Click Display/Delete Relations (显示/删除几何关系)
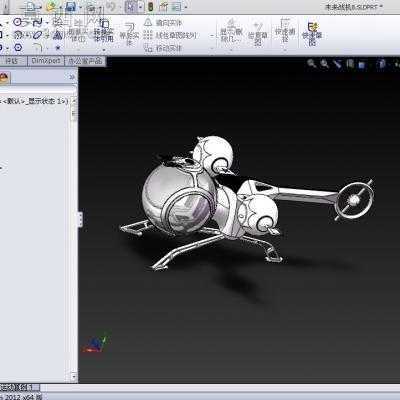Screen dimensions: 400x400 (x=231, y=31)
